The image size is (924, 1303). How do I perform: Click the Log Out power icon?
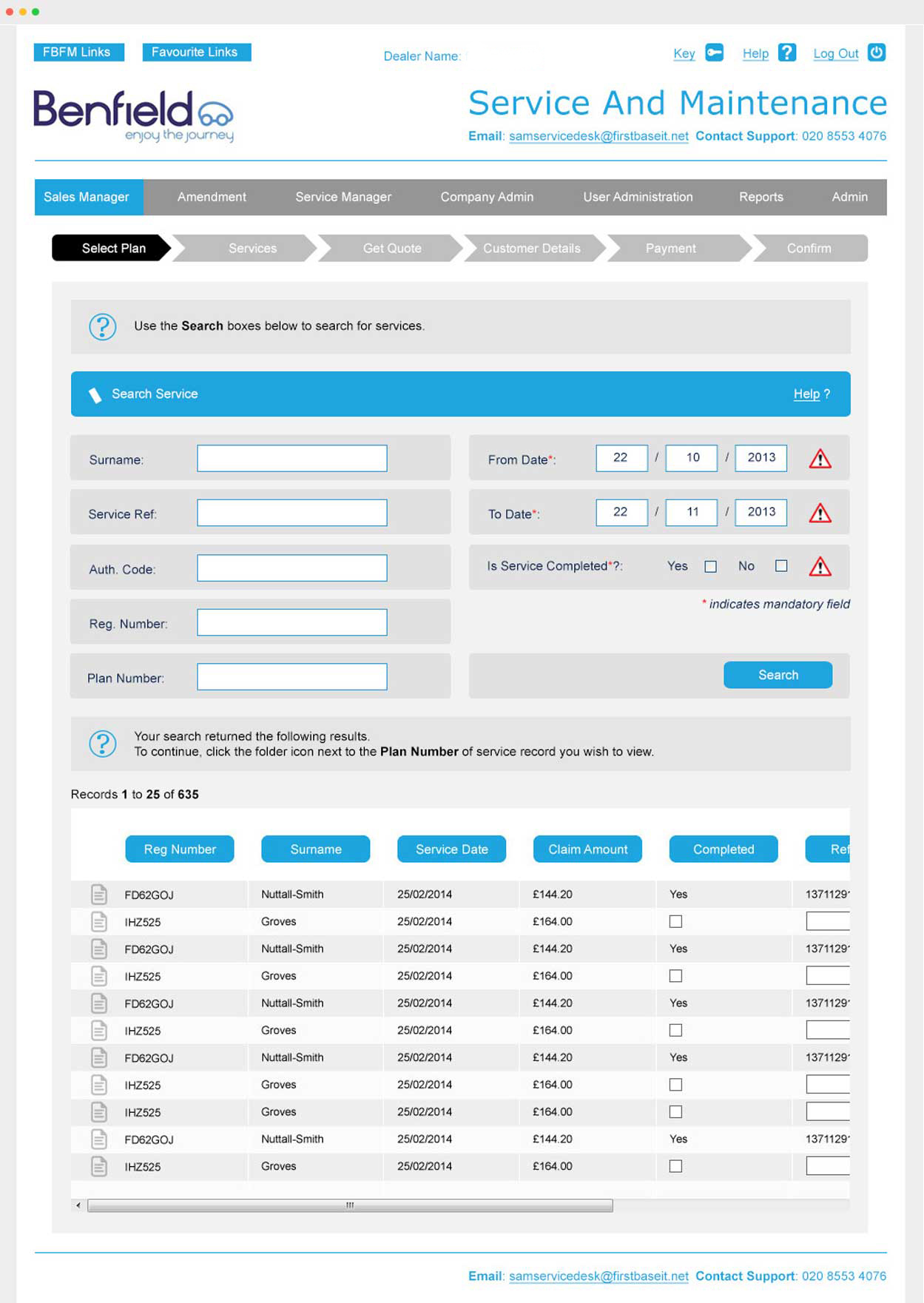pyautogui.click(x=876, y=53)
